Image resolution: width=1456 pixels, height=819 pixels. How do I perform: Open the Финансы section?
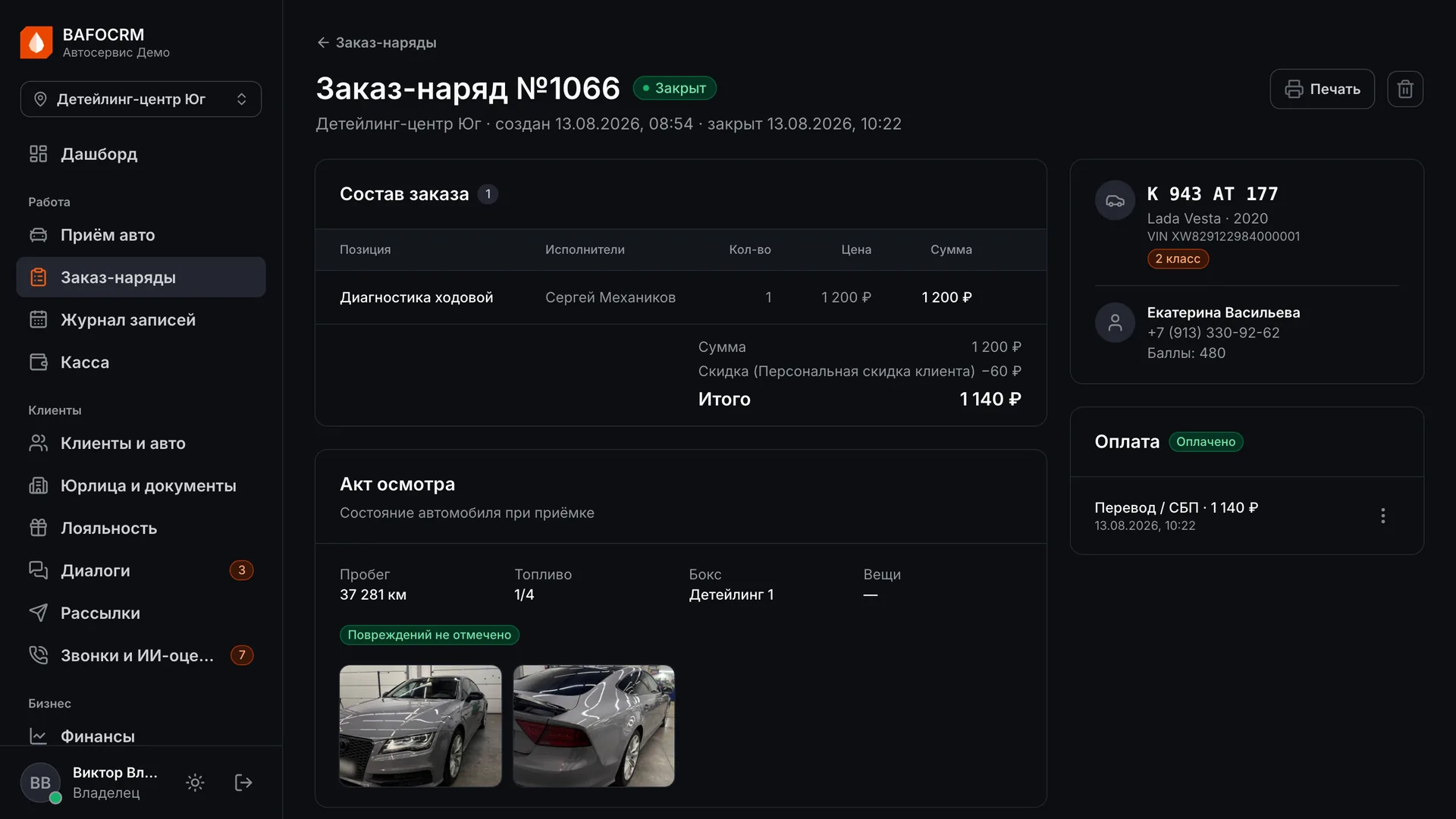click(141, 737)
